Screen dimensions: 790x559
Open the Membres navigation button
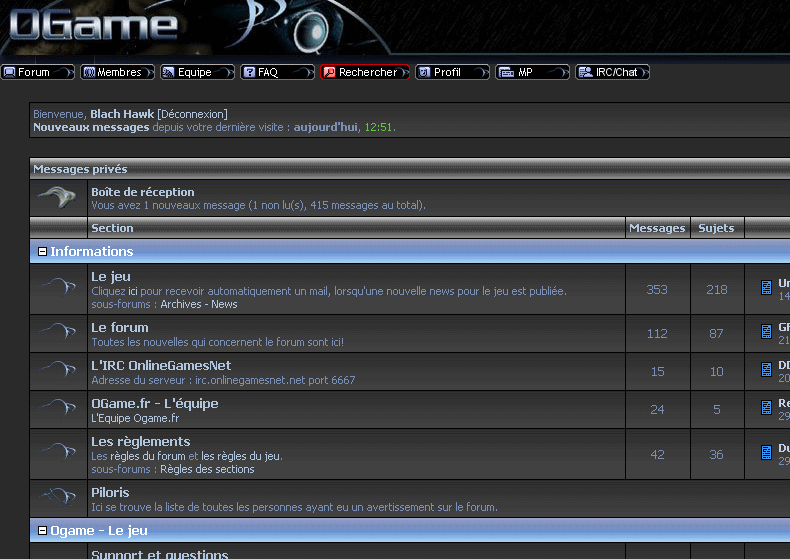point(117,72)
